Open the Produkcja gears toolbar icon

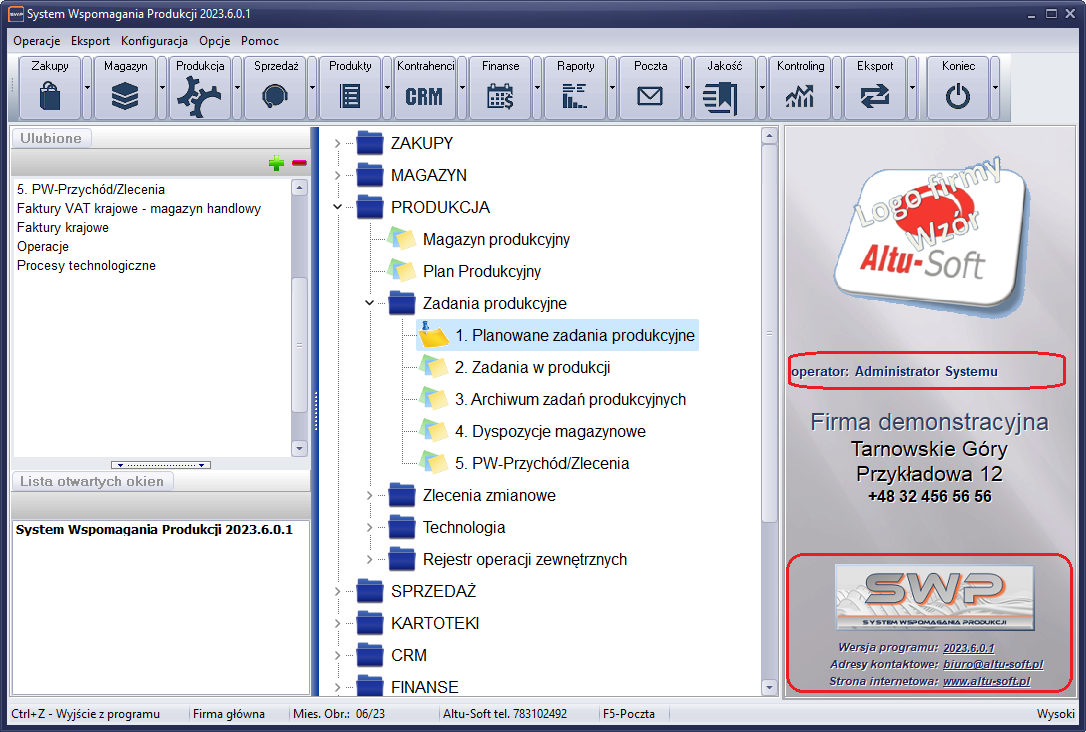click(x=200, y=96)
